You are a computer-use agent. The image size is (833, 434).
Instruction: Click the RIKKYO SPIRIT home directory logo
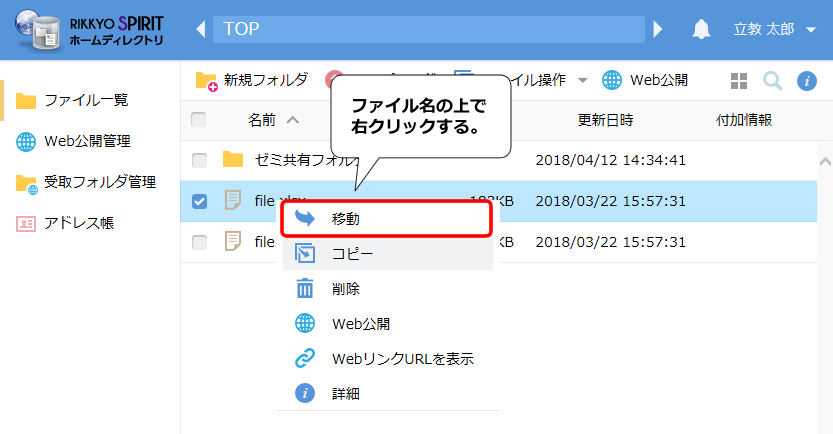click(89, 30)
